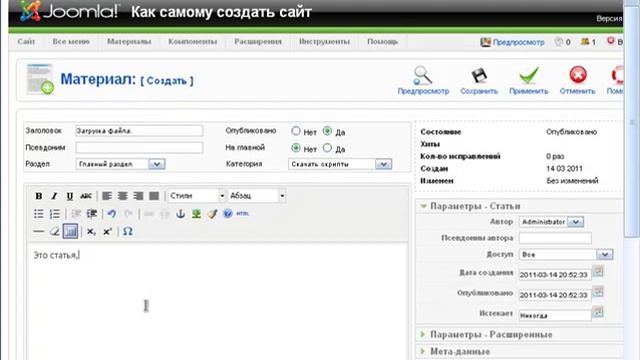The image size is (640, 360).
Task: Open the Инструменты menu
Action: 324,42
